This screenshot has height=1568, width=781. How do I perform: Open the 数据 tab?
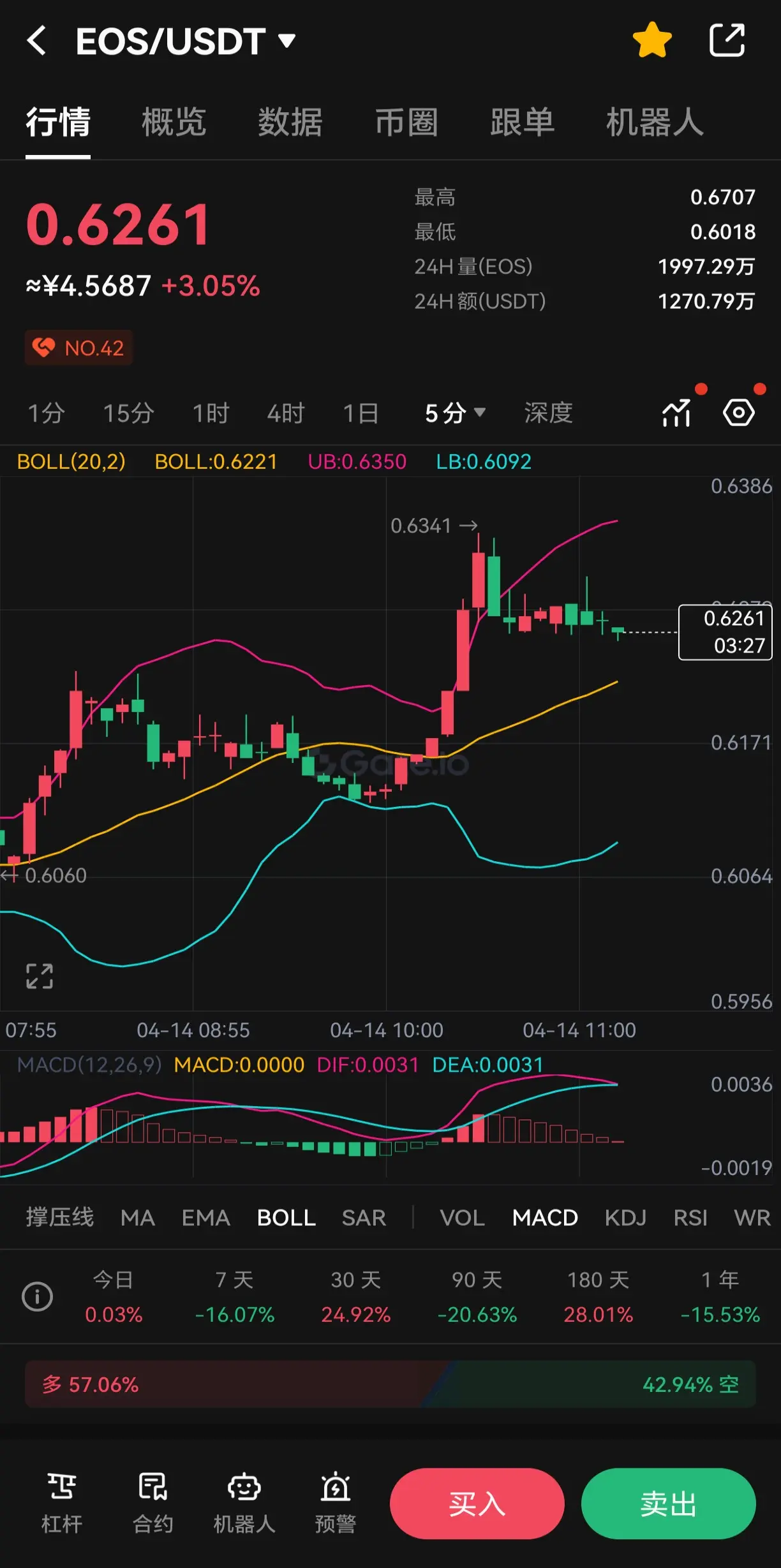(x=290, y=122)
